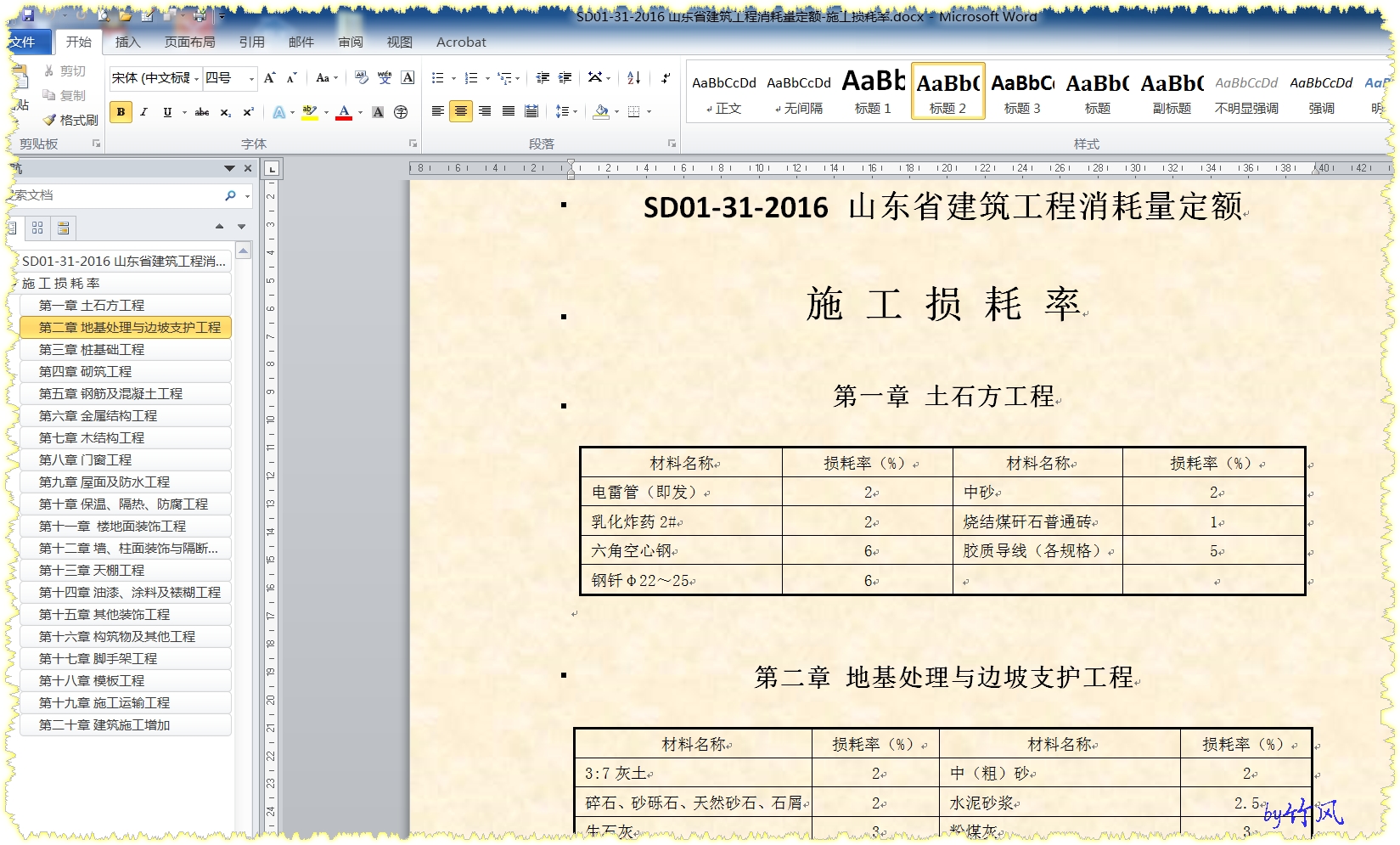Open the Phonetic Guide (wén) tool
This screenshot has height=845, width=1400.
(385, 78)
